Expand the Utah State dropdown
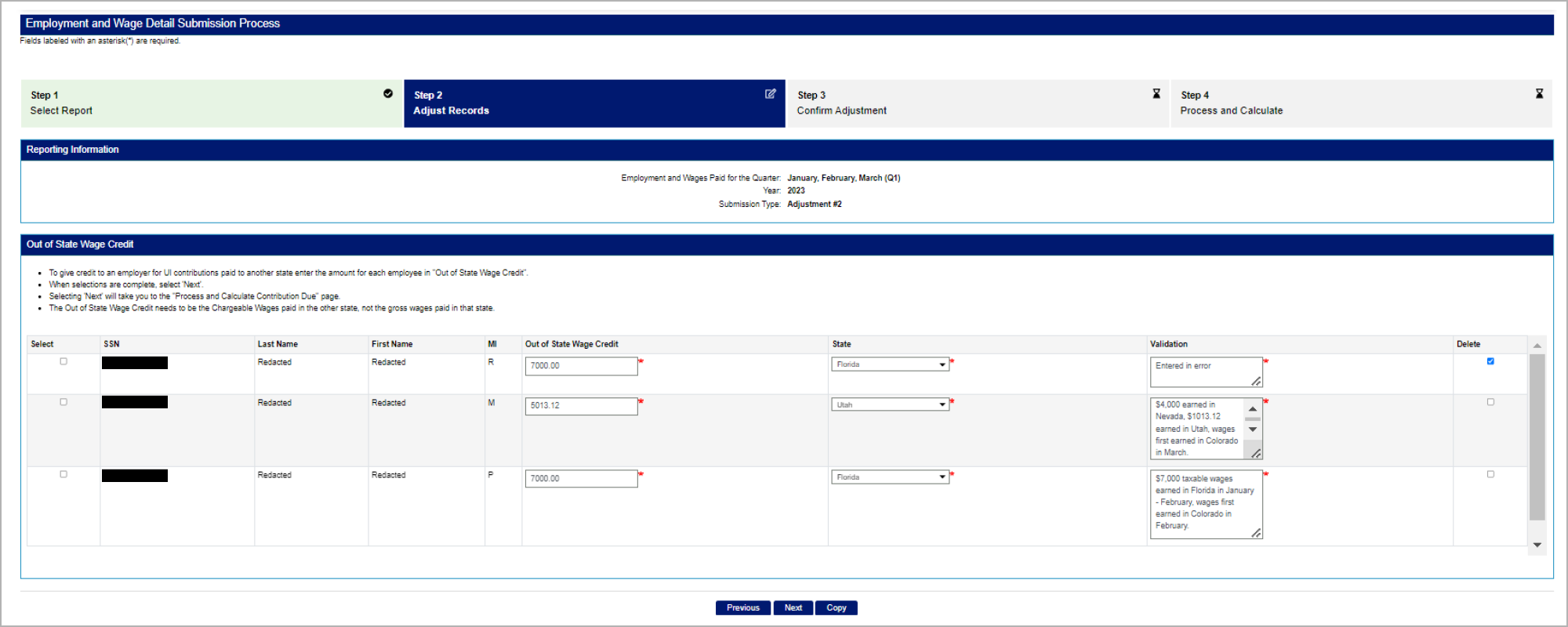The width and height of the screenshot is (1568, 627). pyautogui.click(x=890, y=405)
